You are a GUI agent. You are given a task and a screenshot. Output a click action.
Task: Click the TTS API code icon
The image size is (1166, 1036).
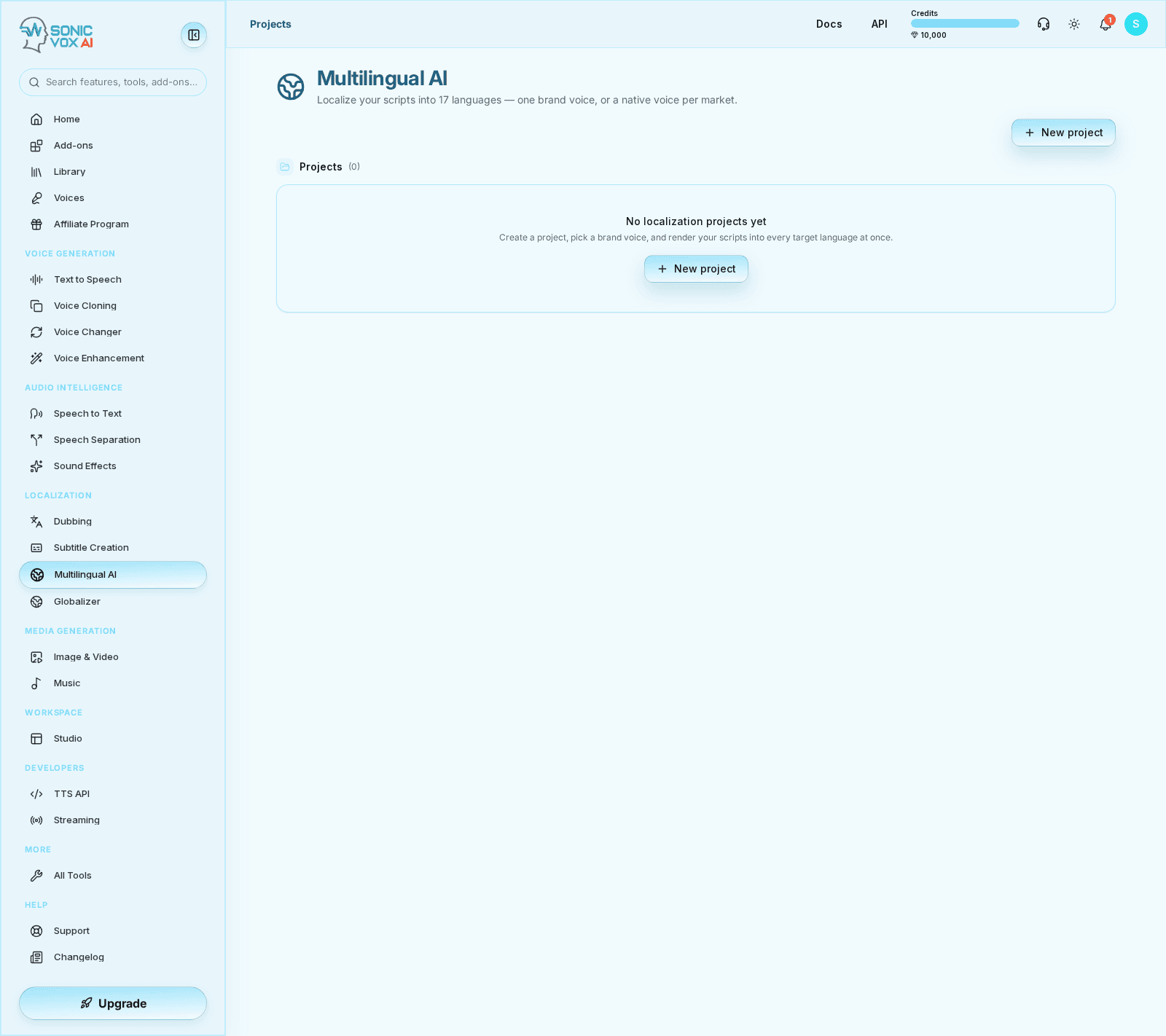(36, 794)
